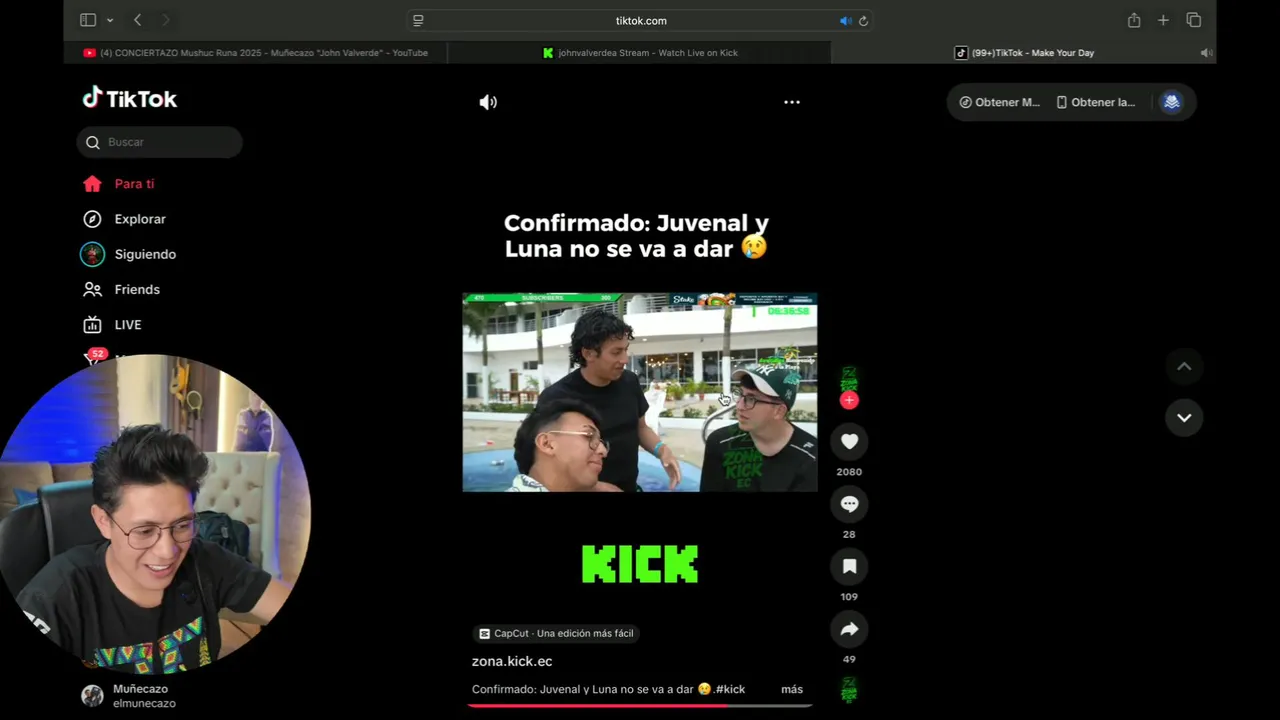Viewport: 1280px width, 720px height.
Task: Open the CapCut Una edición más fácil tag
Action: 556,633
